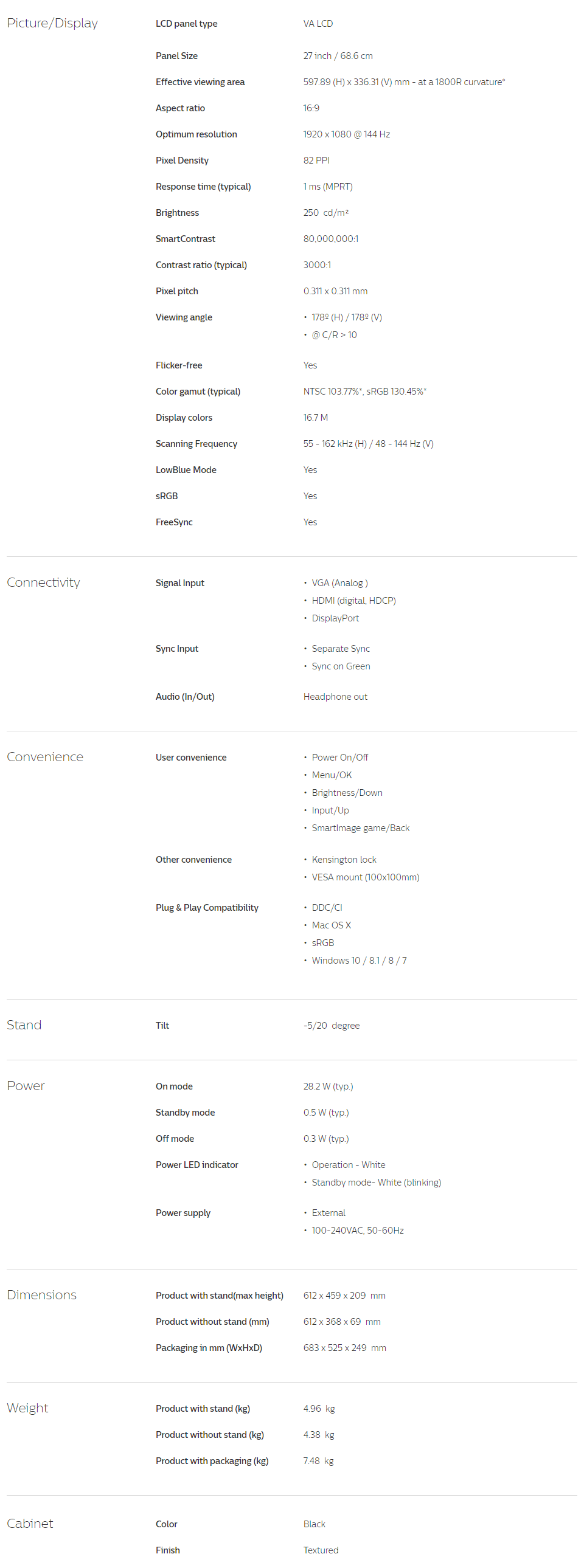Click the Weight section heading

coord(27,1408)
